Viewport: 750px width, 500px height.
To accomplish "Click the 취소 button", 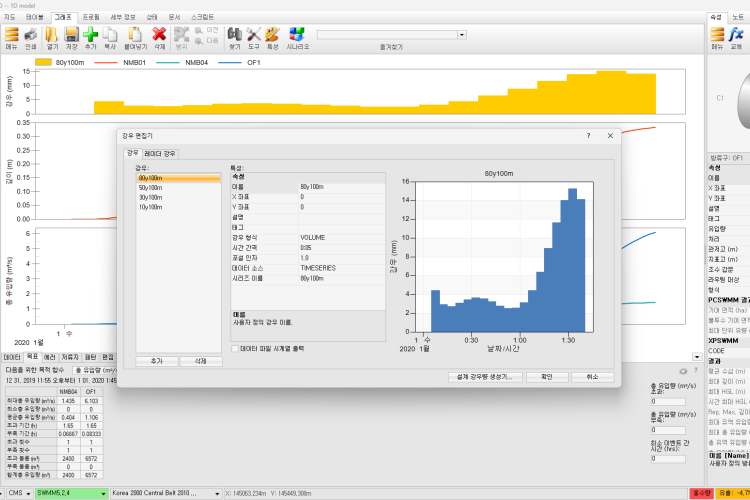I will pyautogui.click(x=592, y=377).
